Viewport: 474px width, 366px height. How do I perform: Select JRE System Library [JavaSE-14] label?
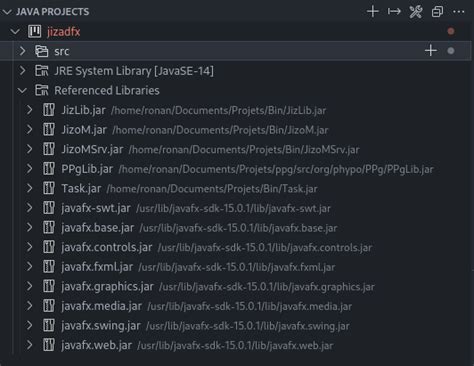pos(134,71)
